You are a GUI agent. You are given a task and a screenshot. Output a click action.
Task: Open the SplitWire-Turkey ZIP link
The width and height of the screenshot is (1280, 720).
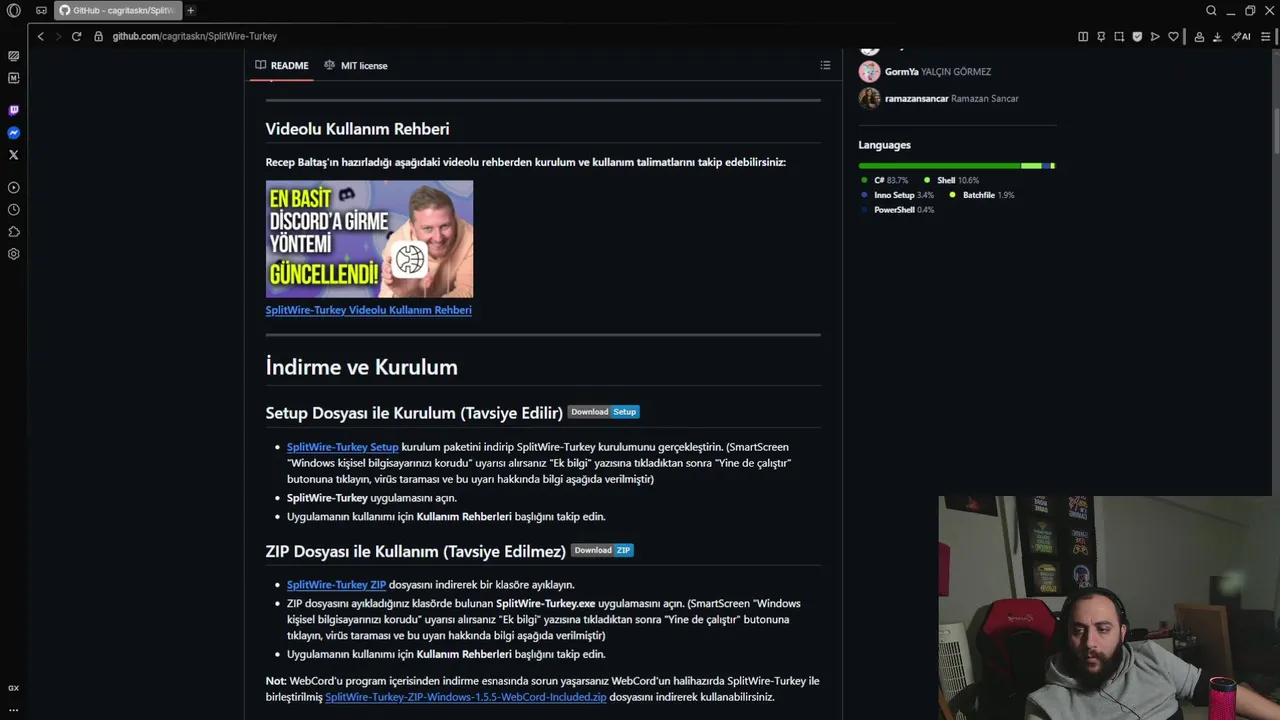(336, 585)
